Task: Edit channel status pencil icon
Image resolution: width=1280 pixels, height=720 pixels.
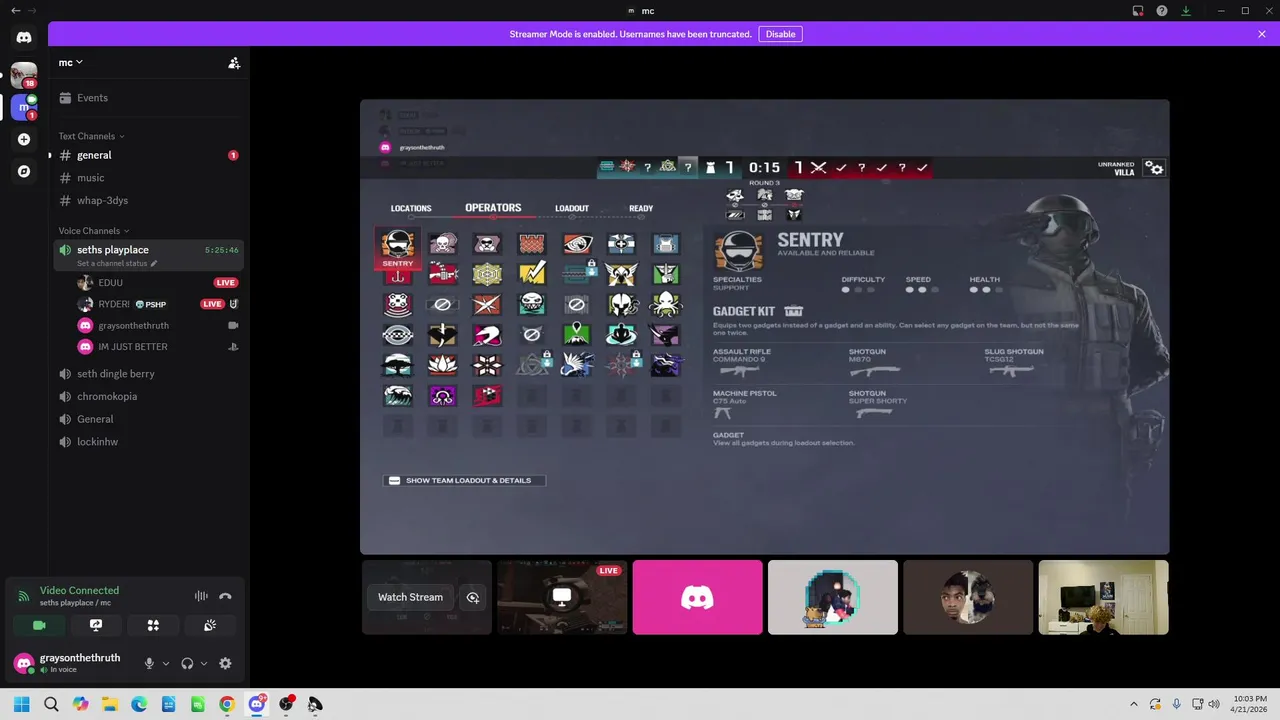Action: (155, 264)
